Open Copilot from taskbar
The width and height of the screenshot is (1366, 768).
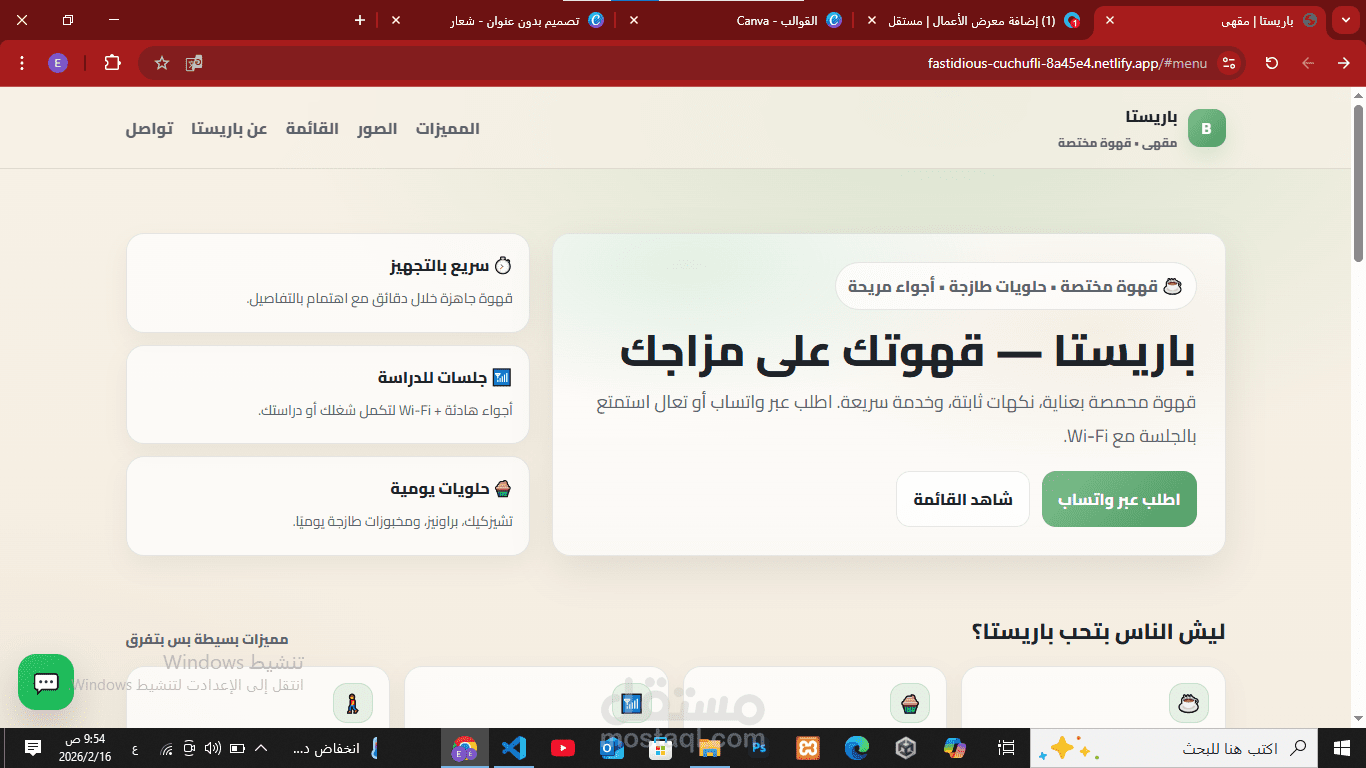tap(955, 748)
